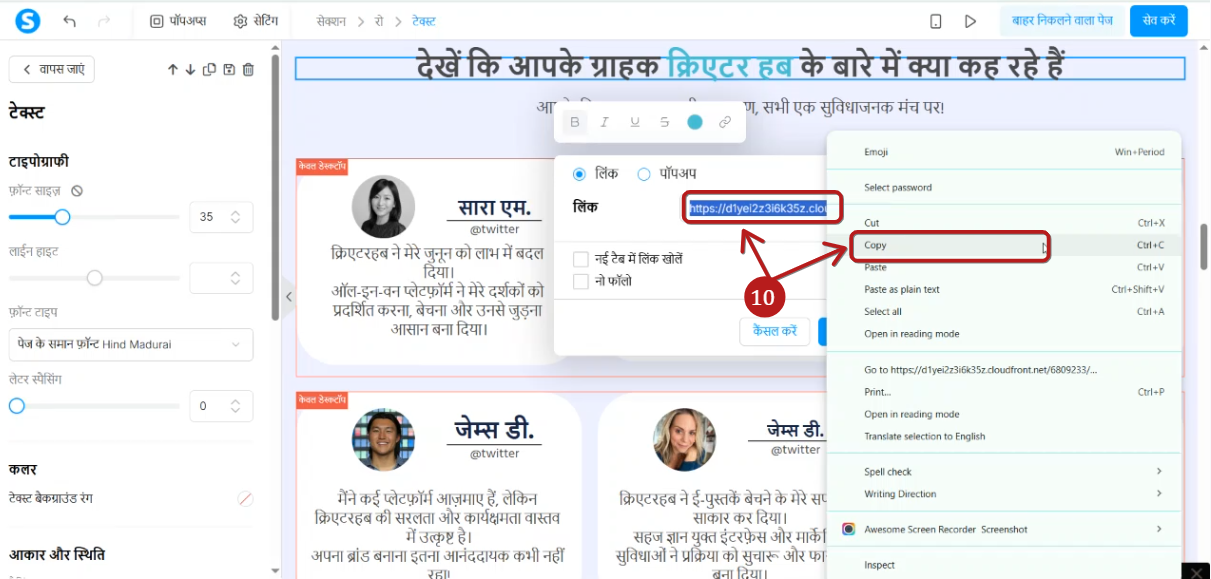Choose Paste from the context menu

click(x=1004, y=267)
